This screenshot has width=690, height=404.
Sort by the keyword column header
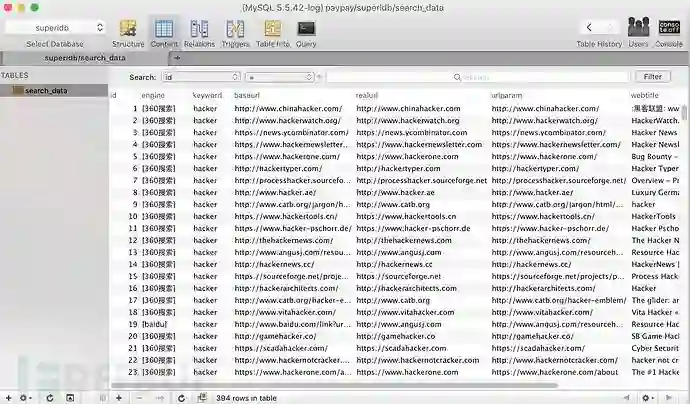pyautogui.click(x=207, y=95)
